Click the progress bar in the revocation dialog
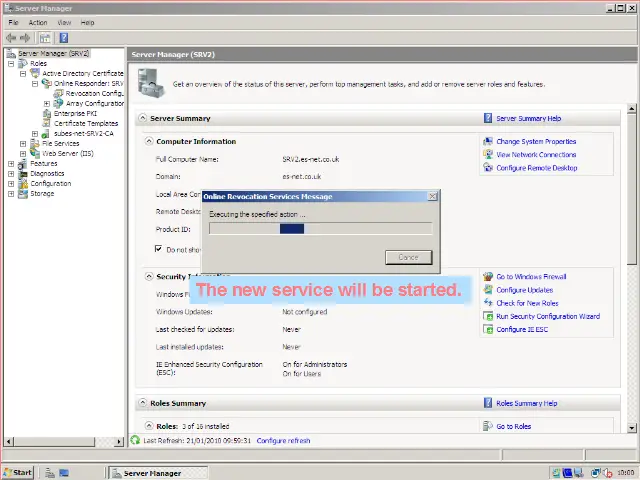The image size is (640, 480). point(320,229)
